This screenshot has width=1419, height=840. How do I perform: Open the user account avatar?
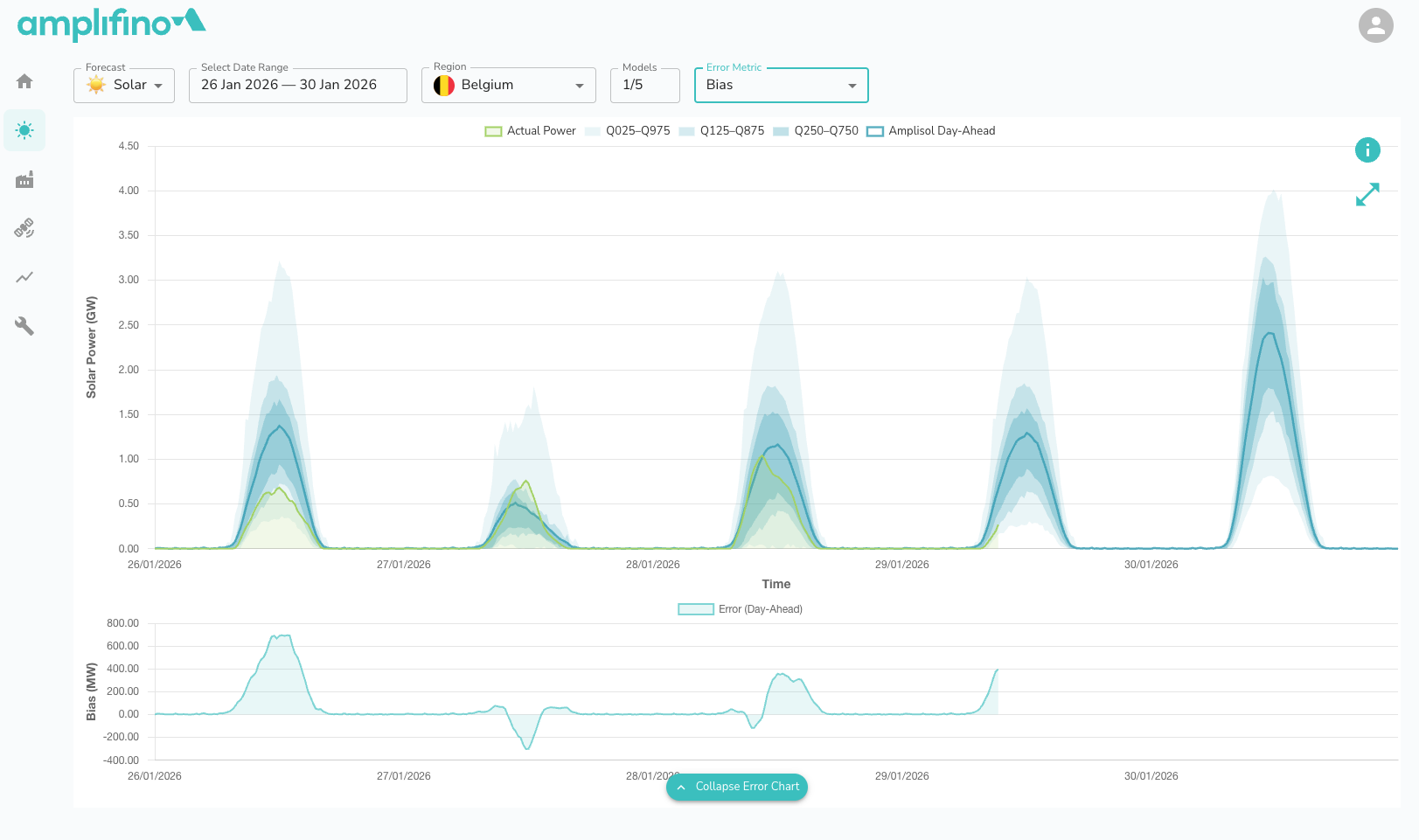click(x=1375, y=25)
